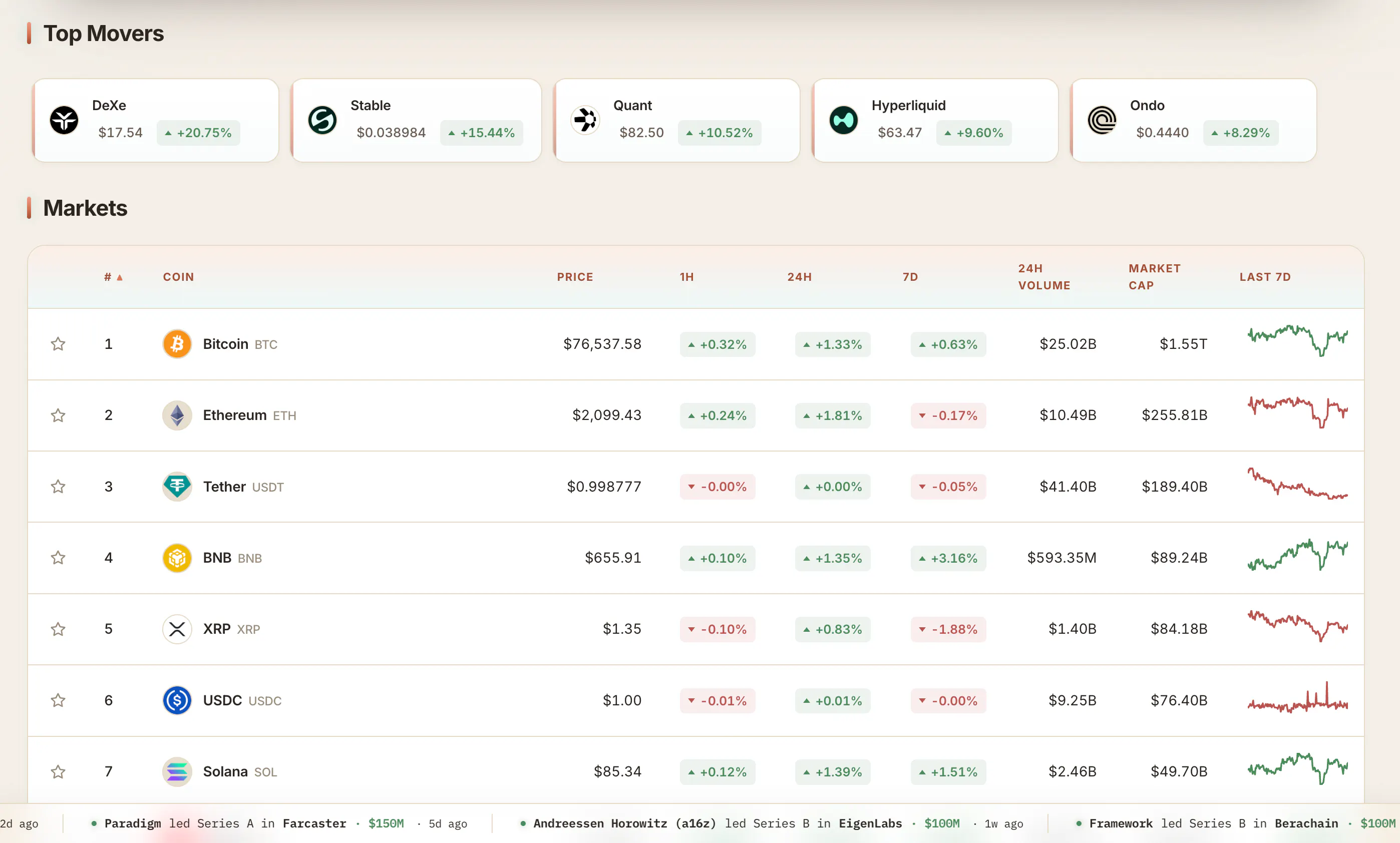Star BNB as a favorite
Screen dimensions: 1400x843
[x=58, y=558]
